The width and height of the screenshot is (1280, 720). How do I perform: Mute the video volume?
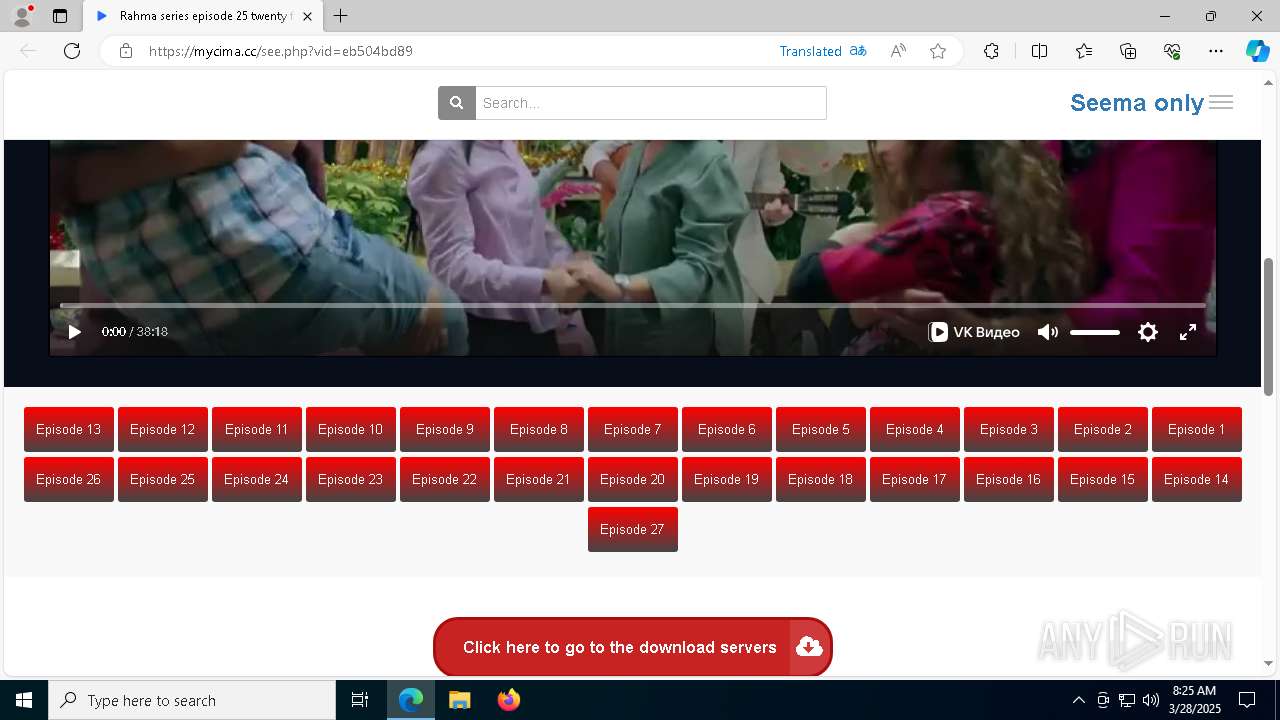[1047, 332]
